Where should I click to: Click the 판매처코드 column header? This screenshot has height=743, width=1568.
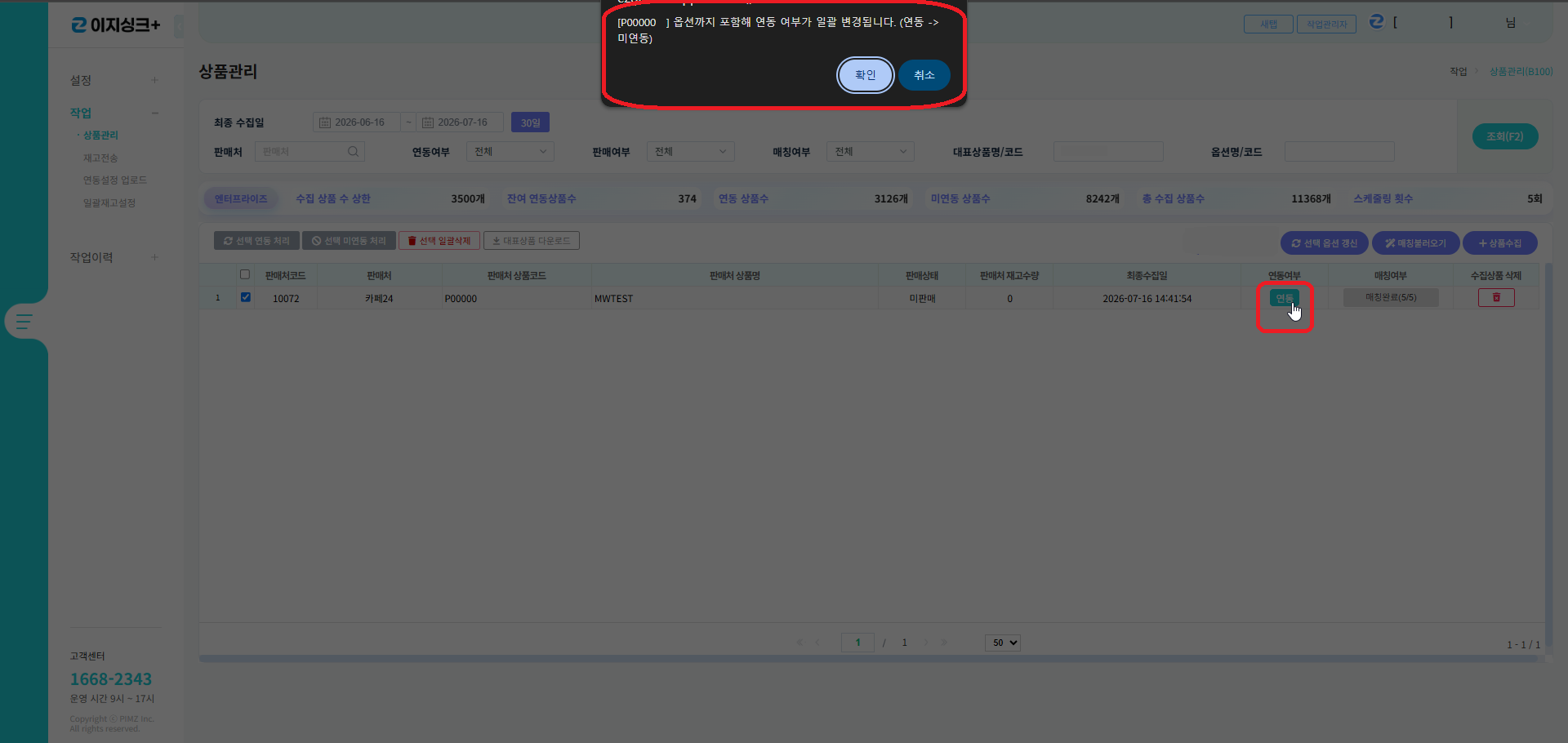[285, 276]
